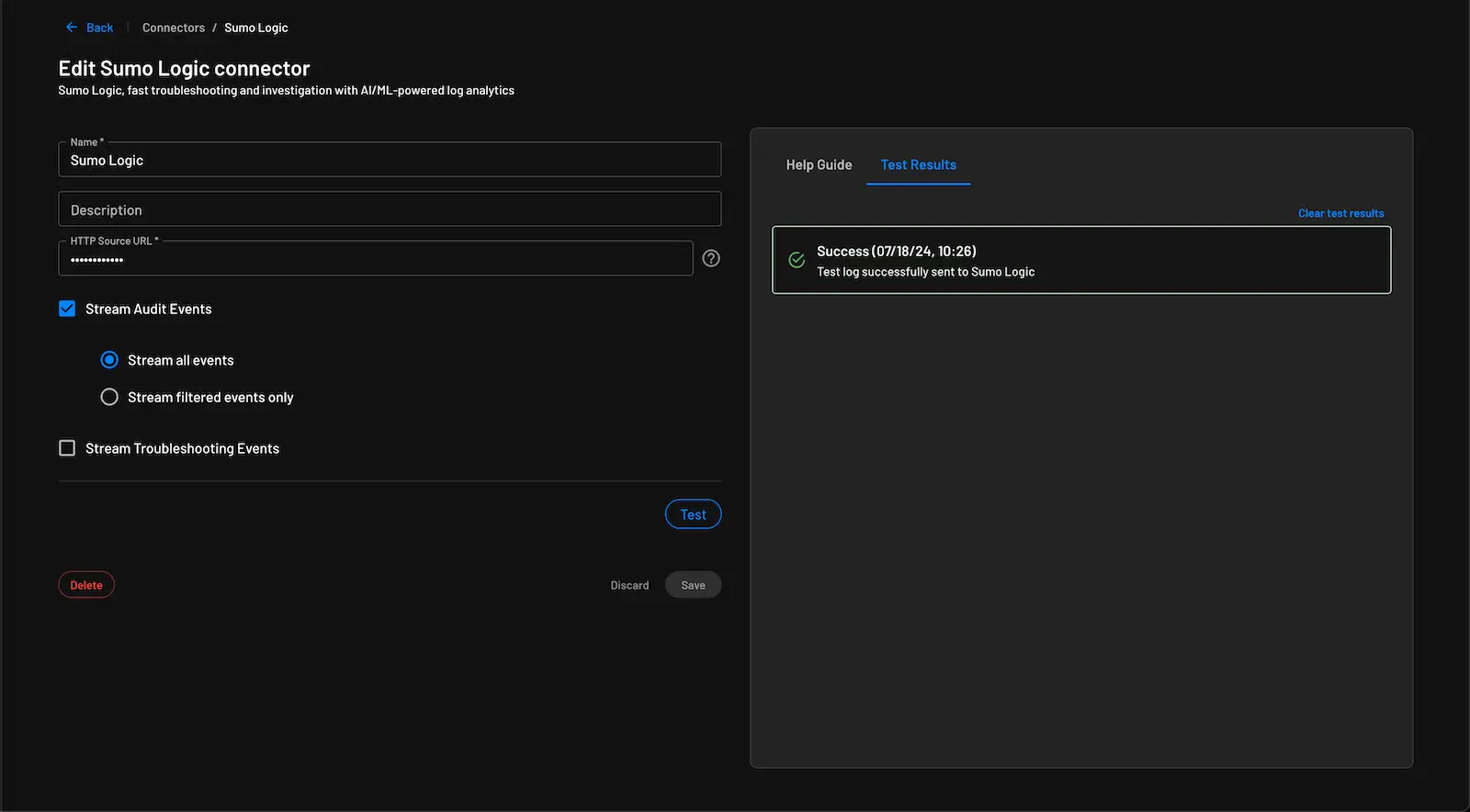Open the Test Results tab
Image resolution: width=1470 pixels, height=812 pixels.
[919, 165]
